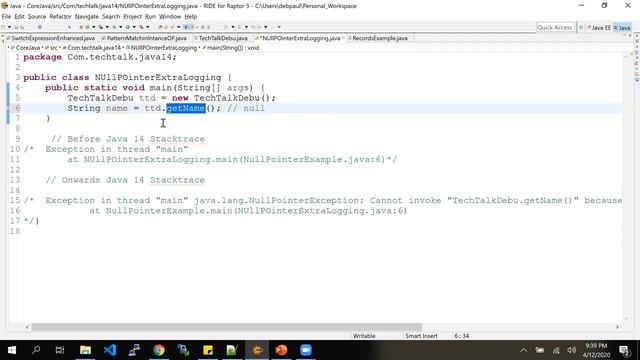
Task: Switch to TechTalkDebu.java editor tab
Action: pos(221,38)
